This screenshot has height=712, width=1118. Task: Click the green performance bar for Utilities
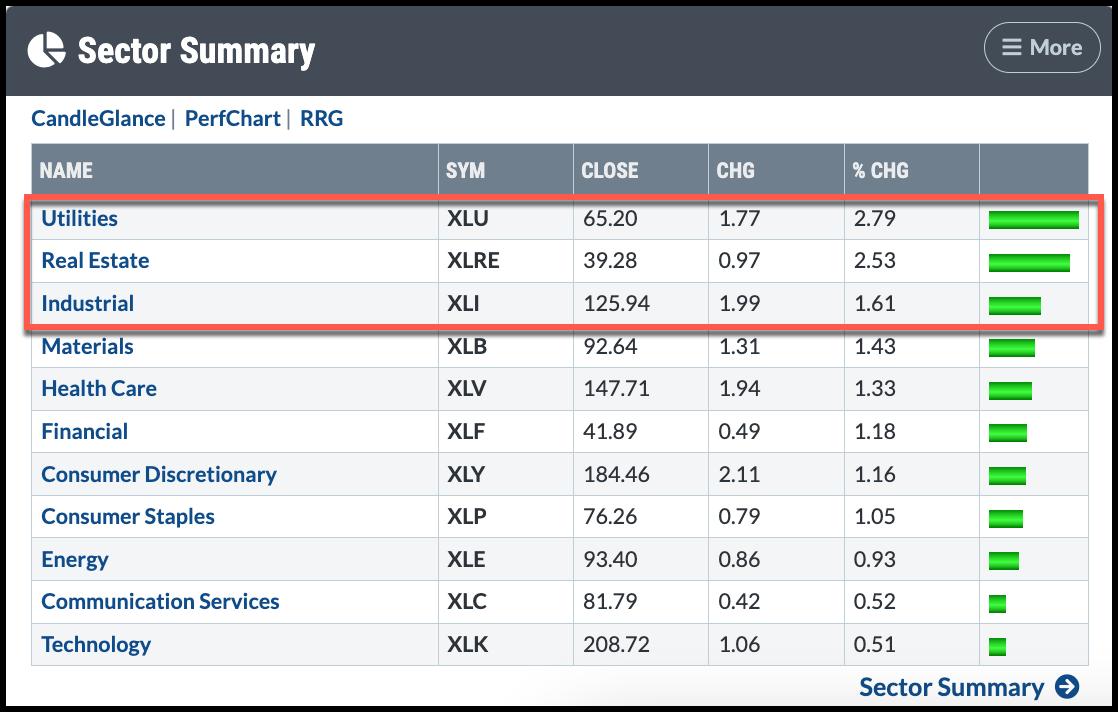pyautogui.click(x=1033, y=220)
